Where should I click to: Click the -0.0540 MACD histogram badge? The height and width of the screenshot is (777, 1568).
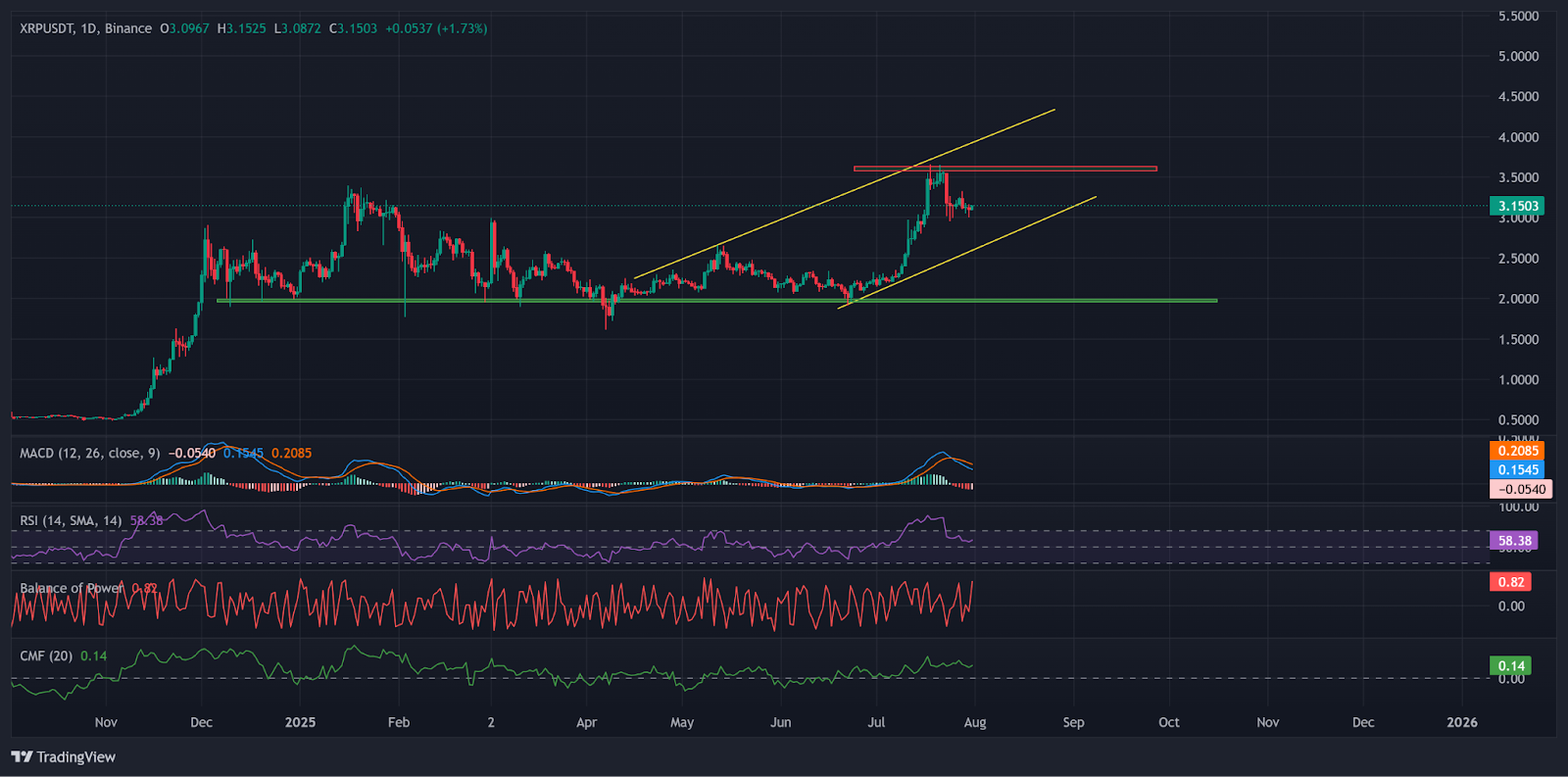coord(1520,489)
